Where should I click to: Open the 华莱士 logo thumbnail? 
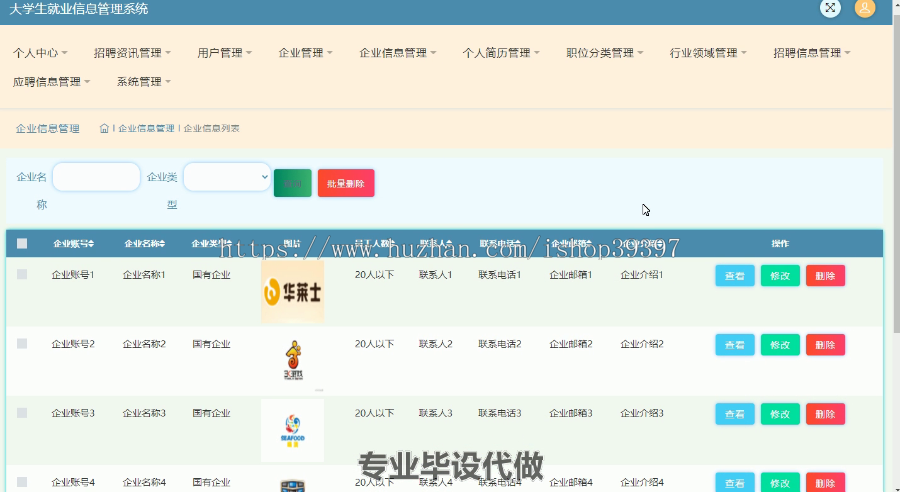293,291
